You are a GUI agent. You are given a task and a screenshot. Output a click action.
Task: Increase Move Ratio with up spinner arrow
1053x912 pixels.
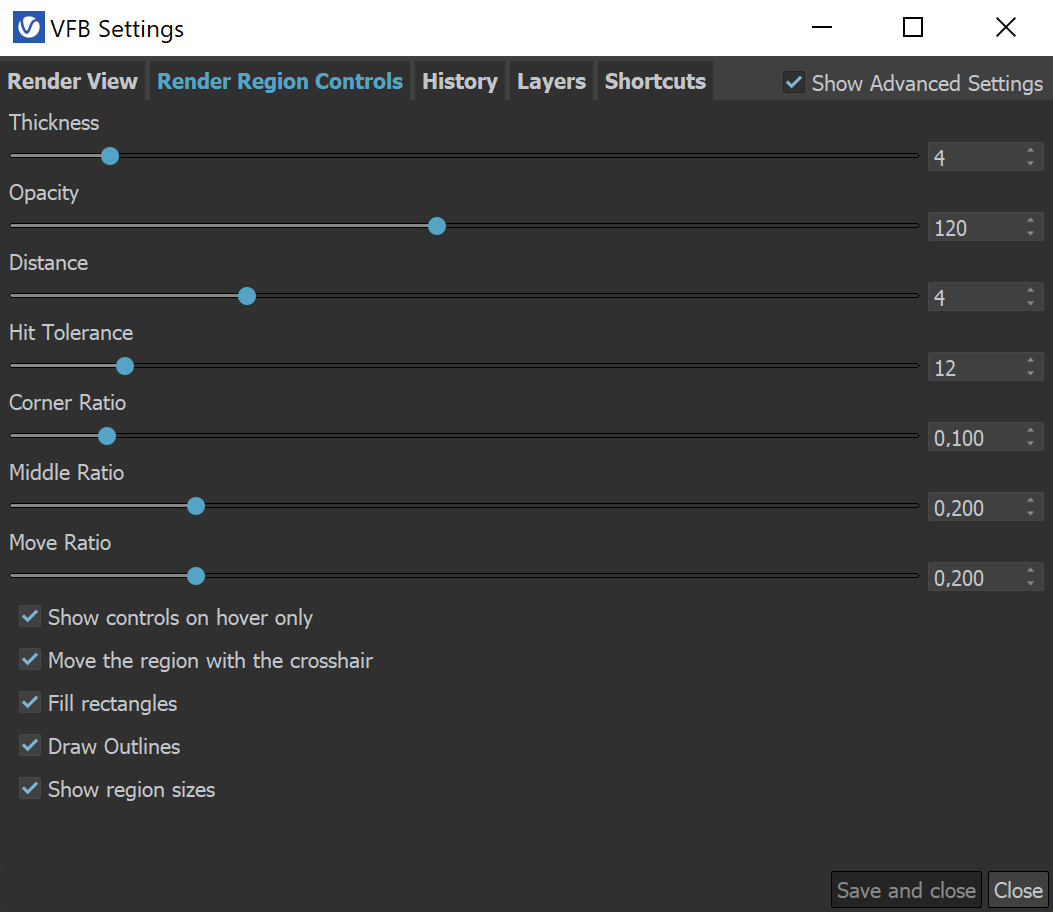pyautogui.click(x=1030, y=569)
